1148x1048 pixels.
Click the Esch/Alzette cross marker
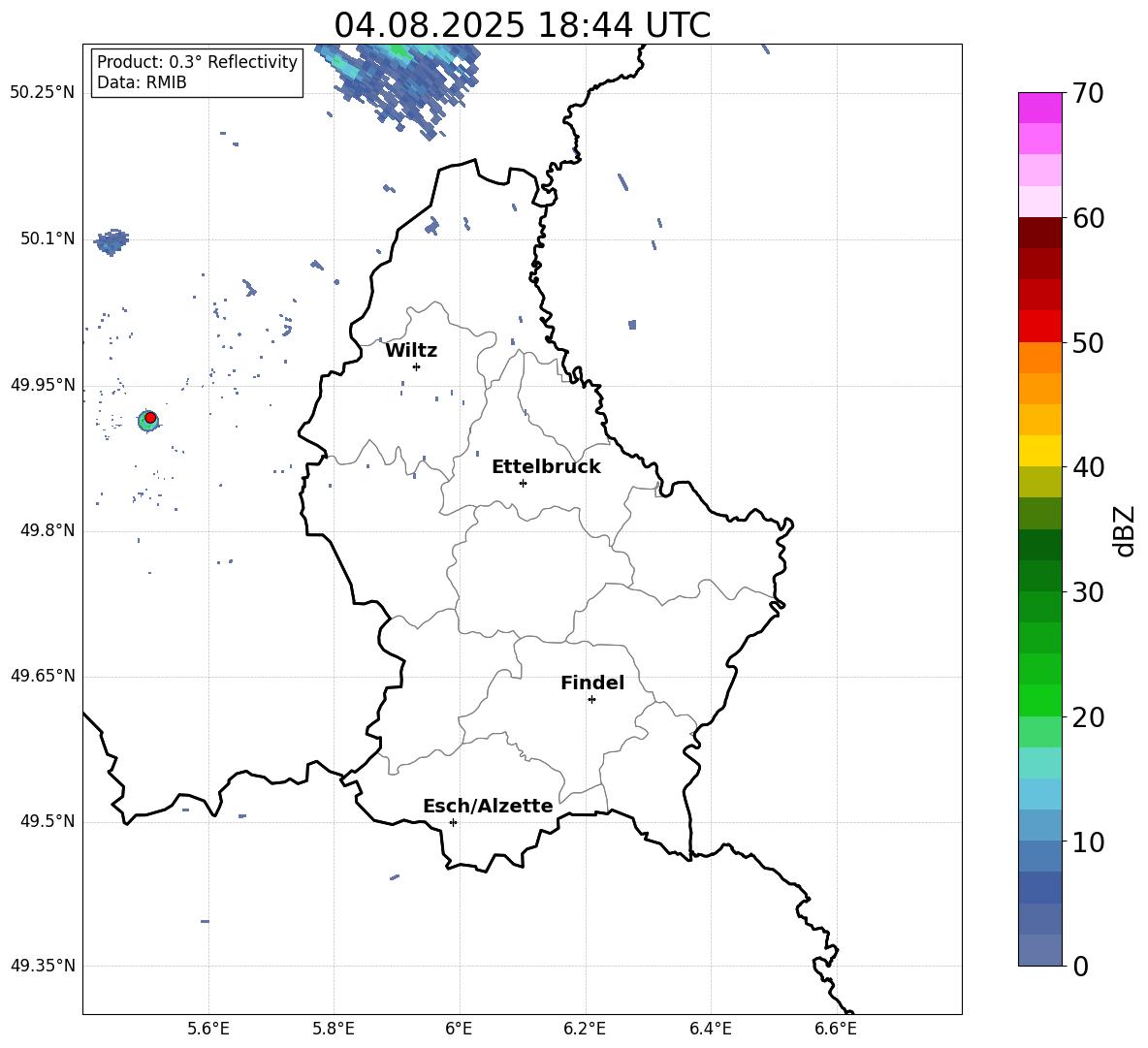coord(453,822)
